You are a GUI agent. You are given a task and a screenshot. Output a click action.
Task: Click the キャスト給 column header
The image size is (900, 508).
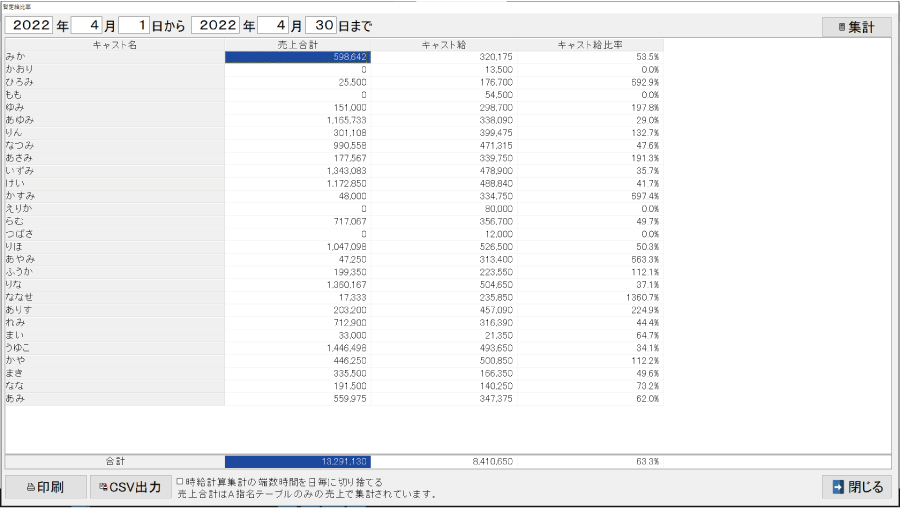tap(443, 45)
